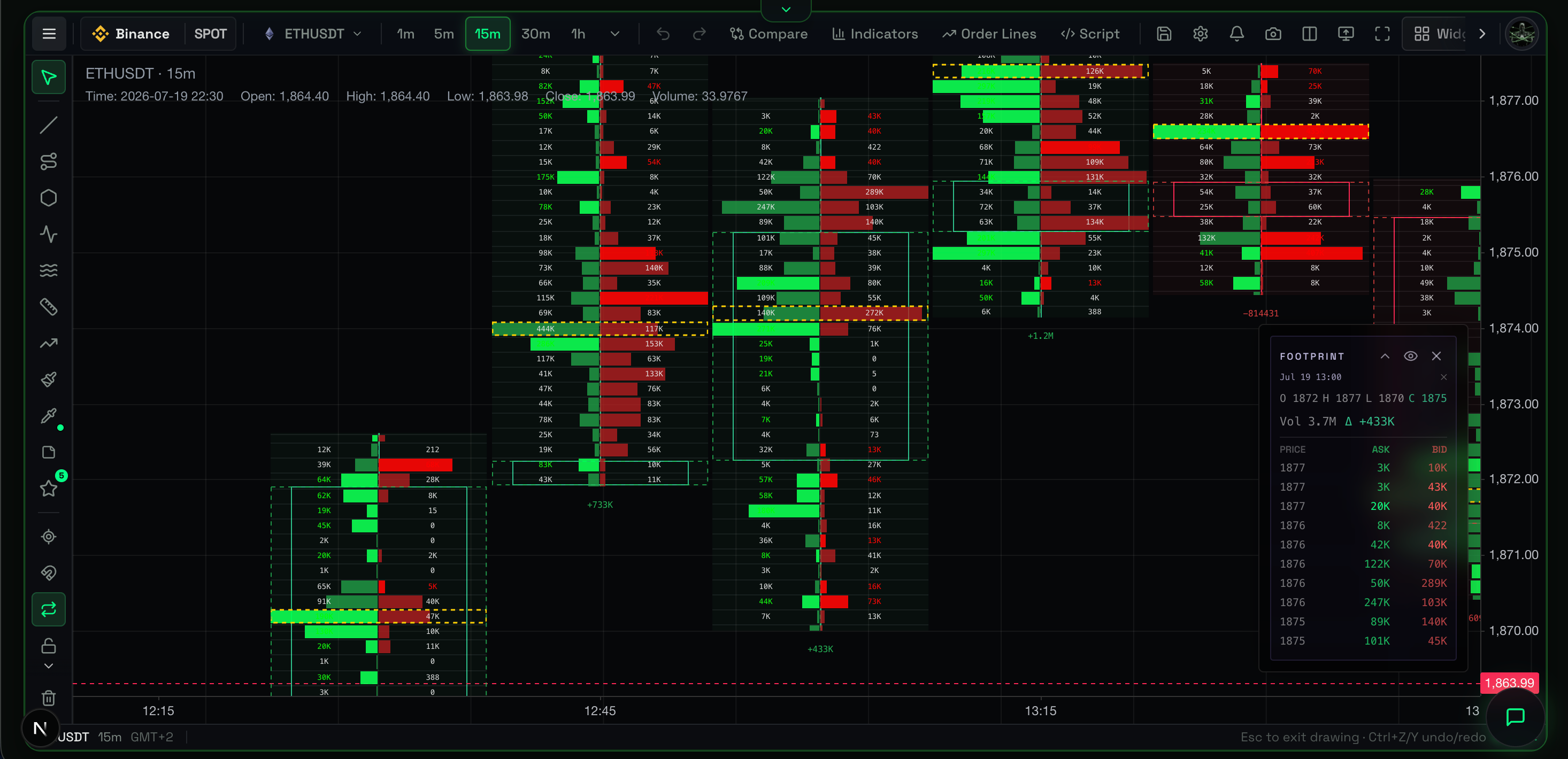The image size is (1568, 759).
Task: Select the triple wave lines tool
Action: click(x=49, y=270)
